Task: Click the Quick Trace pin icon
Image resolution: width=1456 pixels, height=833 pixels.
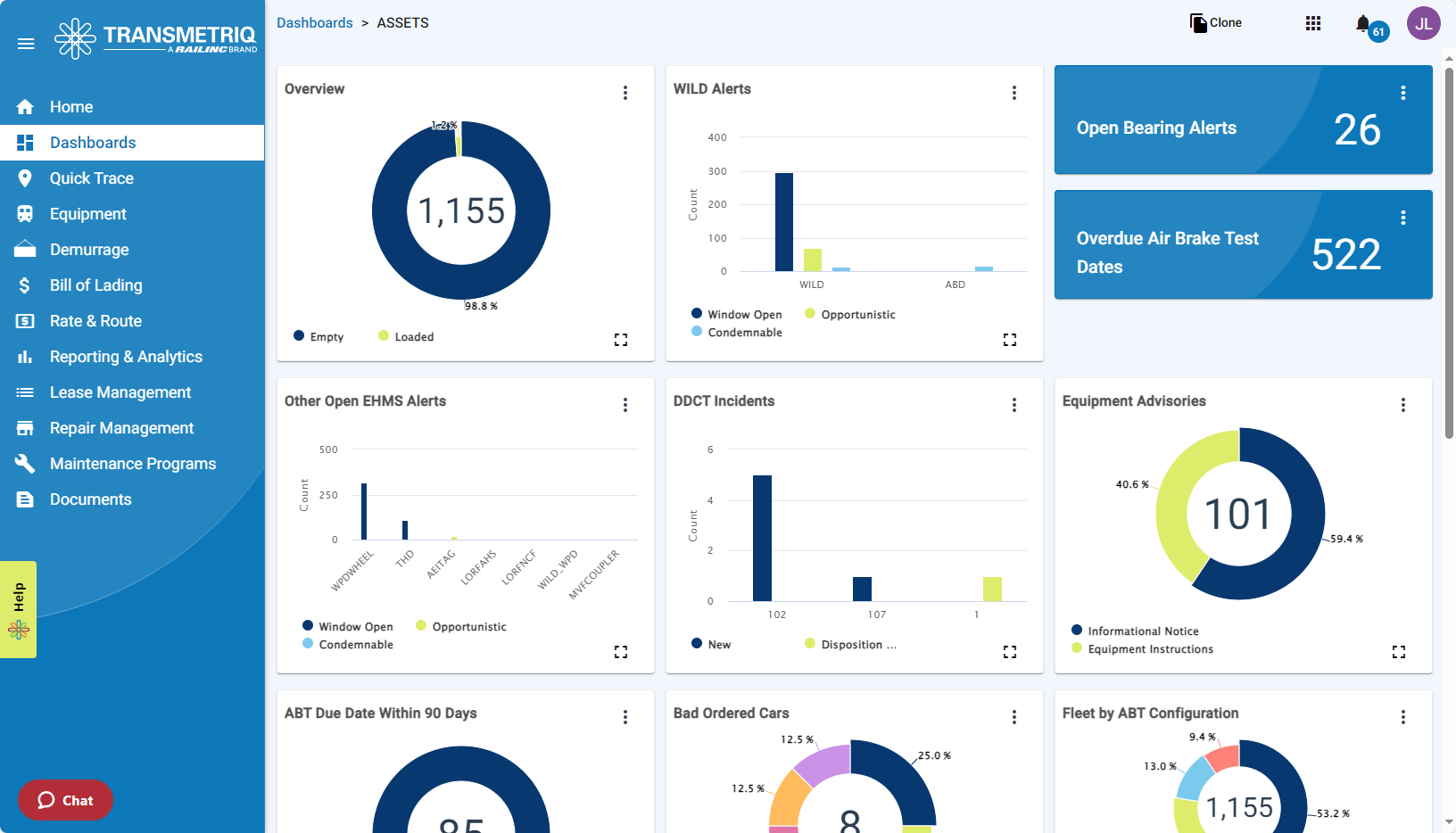Action: tap(25, 178)
